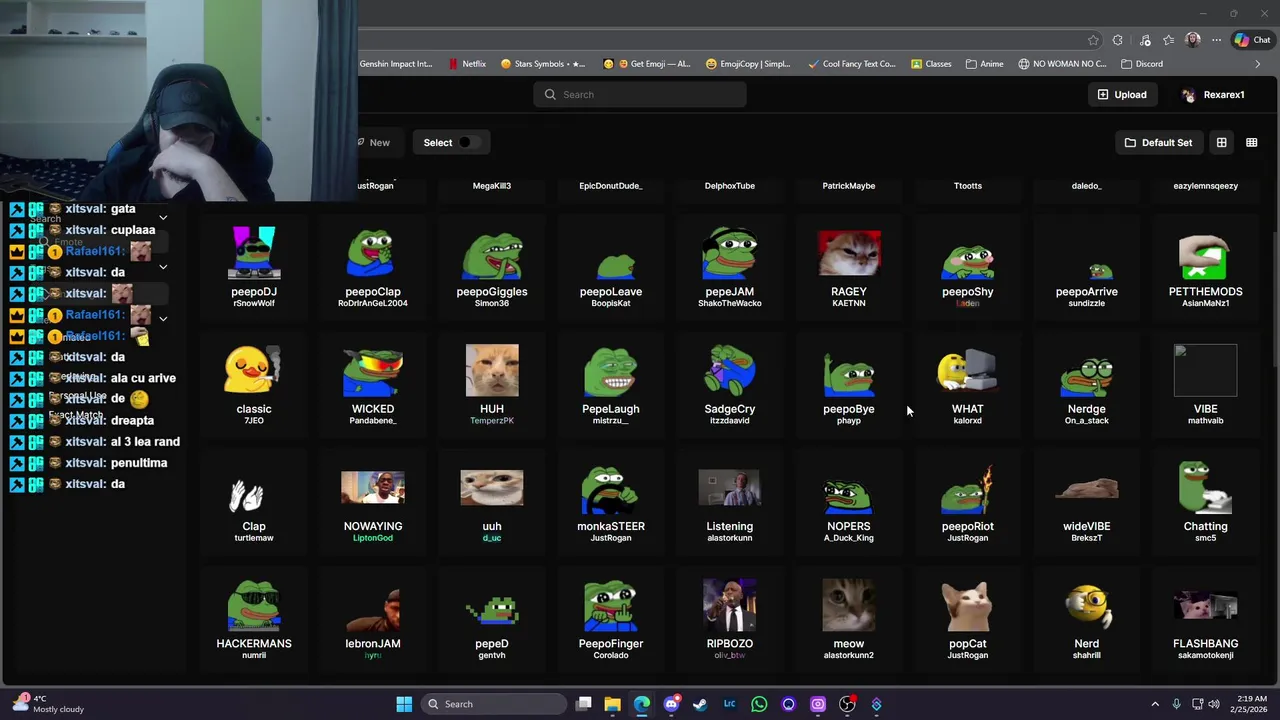Open the Classes bookmark

(931, 64)
